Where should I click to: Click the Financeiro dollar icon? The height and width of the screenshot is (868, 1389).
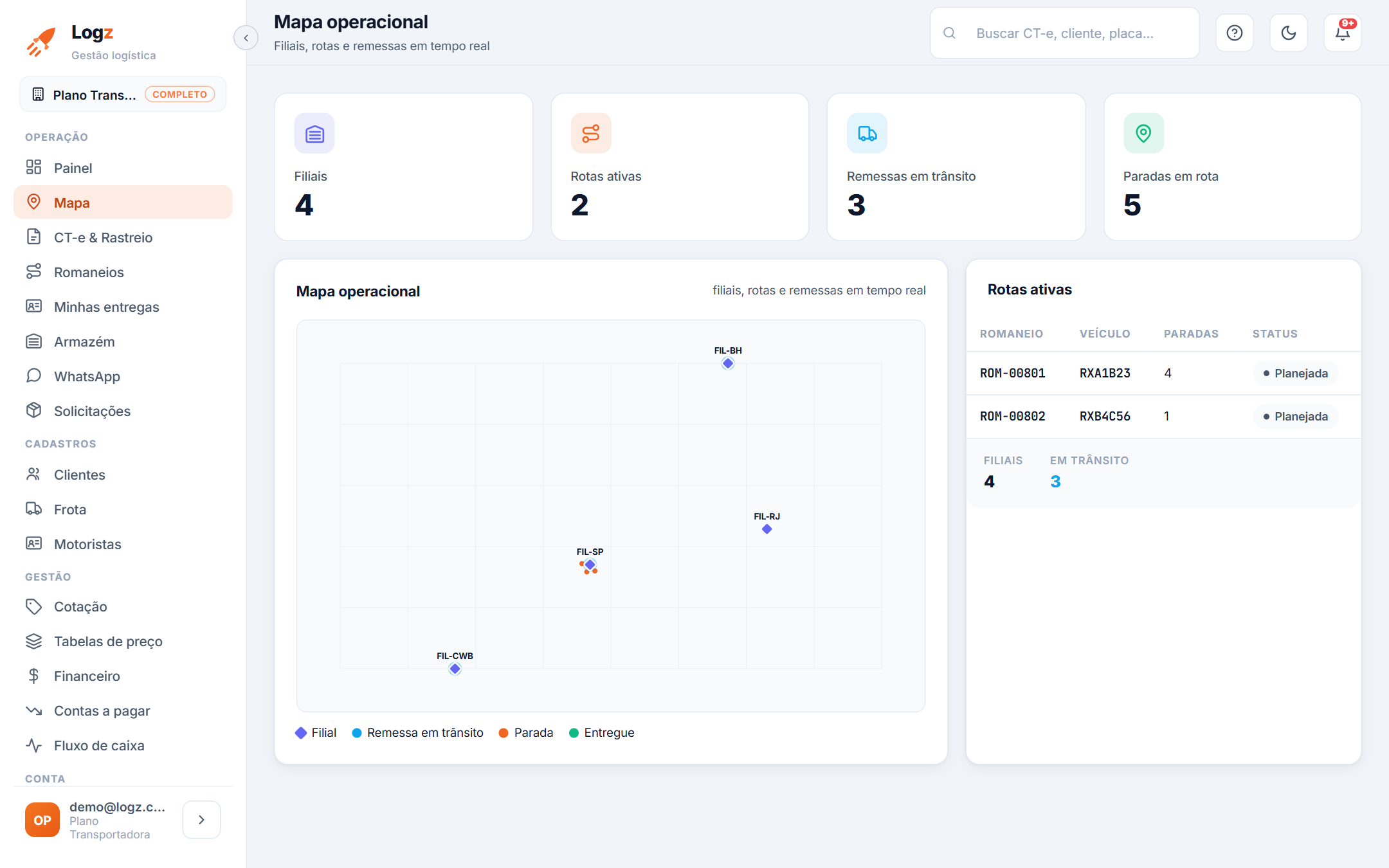(x=33, y=675)
